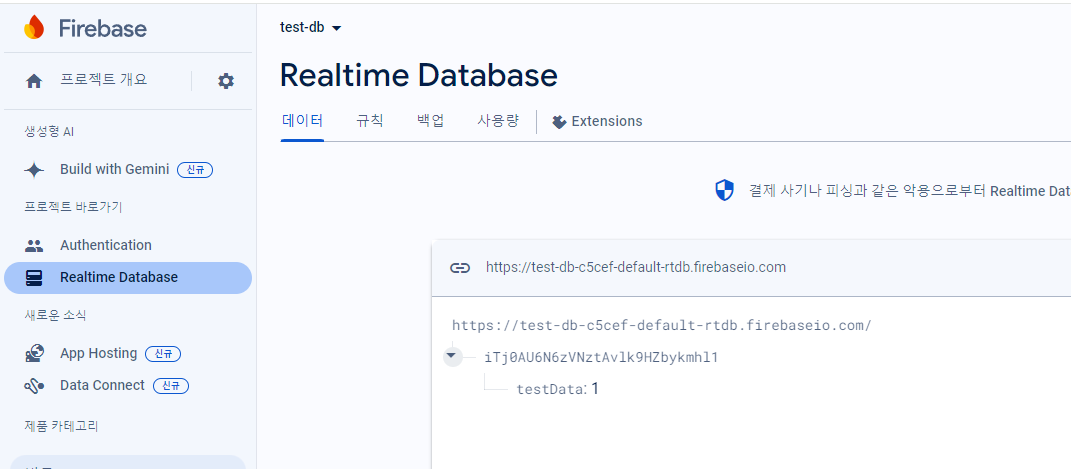Click the security warning banner text

909,190
